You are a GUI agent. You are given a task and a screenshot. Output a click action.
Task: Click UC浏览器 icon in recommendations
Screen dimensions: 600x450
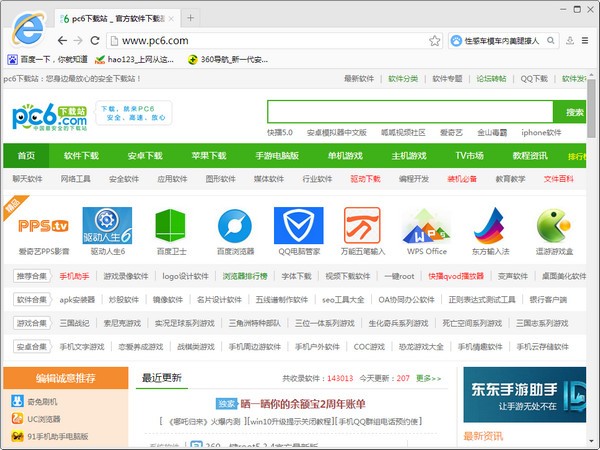click(17, 419)
